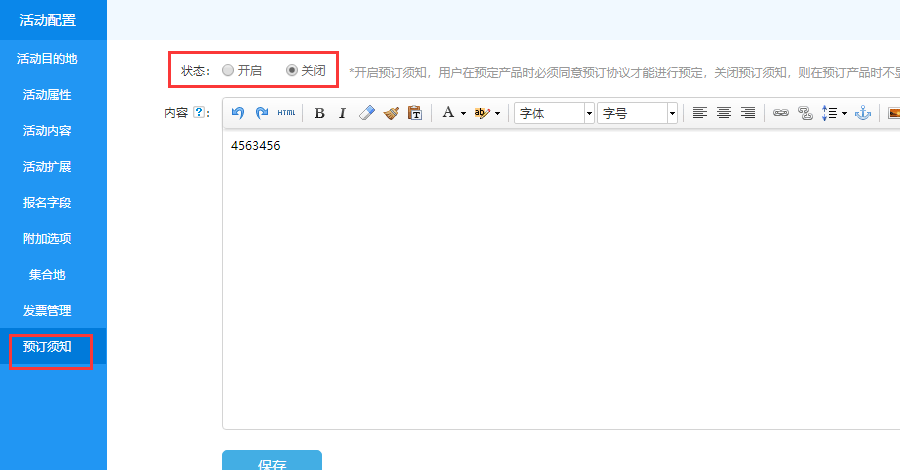Toggle bold formatting
The image size is (900, 470).
[319, 113]
